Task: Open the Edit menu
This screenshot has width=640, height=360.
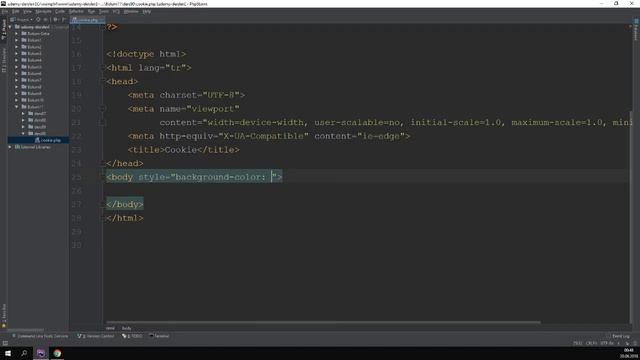Action: pyautogui.click(x=16, y=11)
